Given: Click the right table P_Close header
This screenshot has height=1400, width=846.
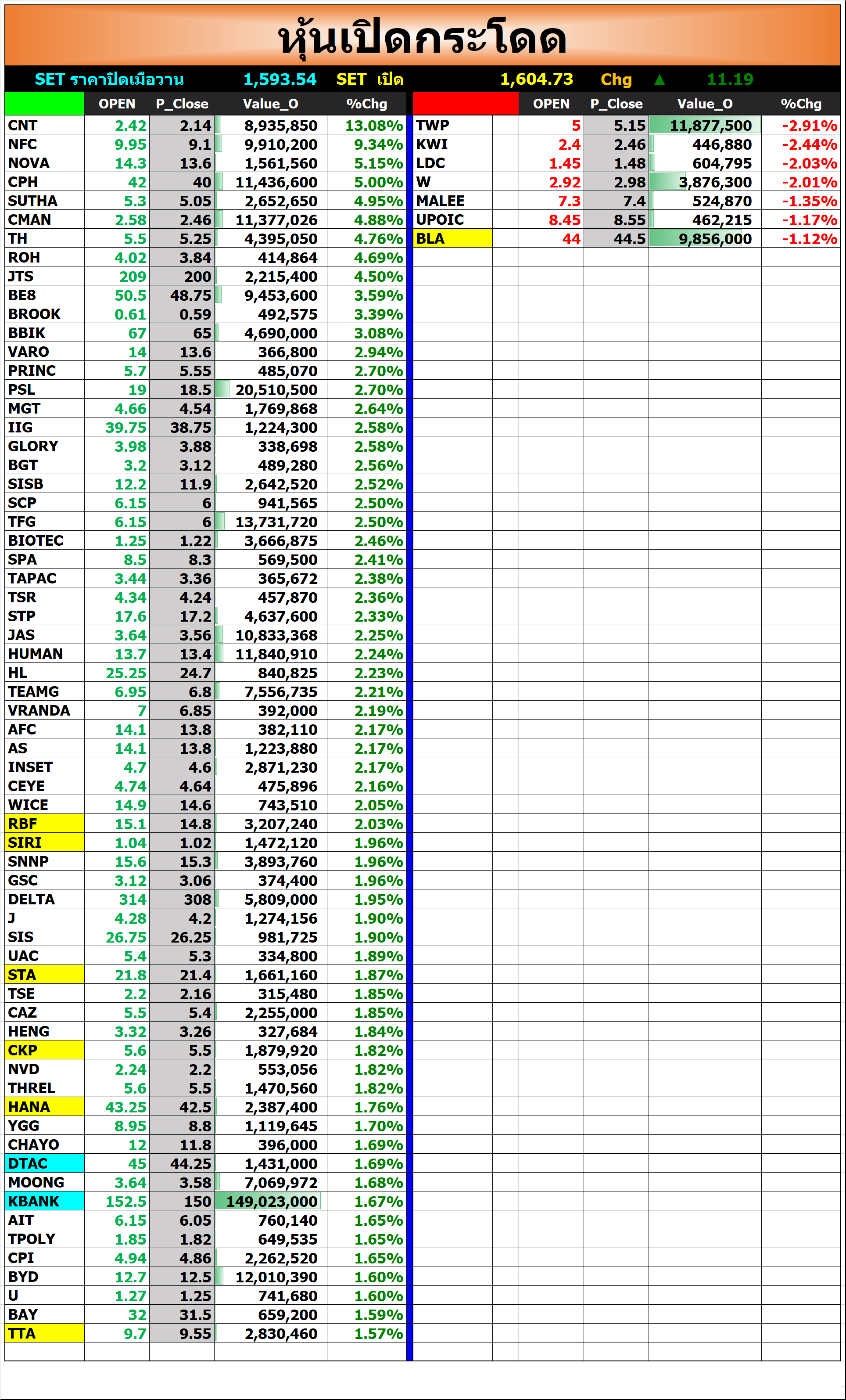Looking at the screenshot, I should coord(616,104).
